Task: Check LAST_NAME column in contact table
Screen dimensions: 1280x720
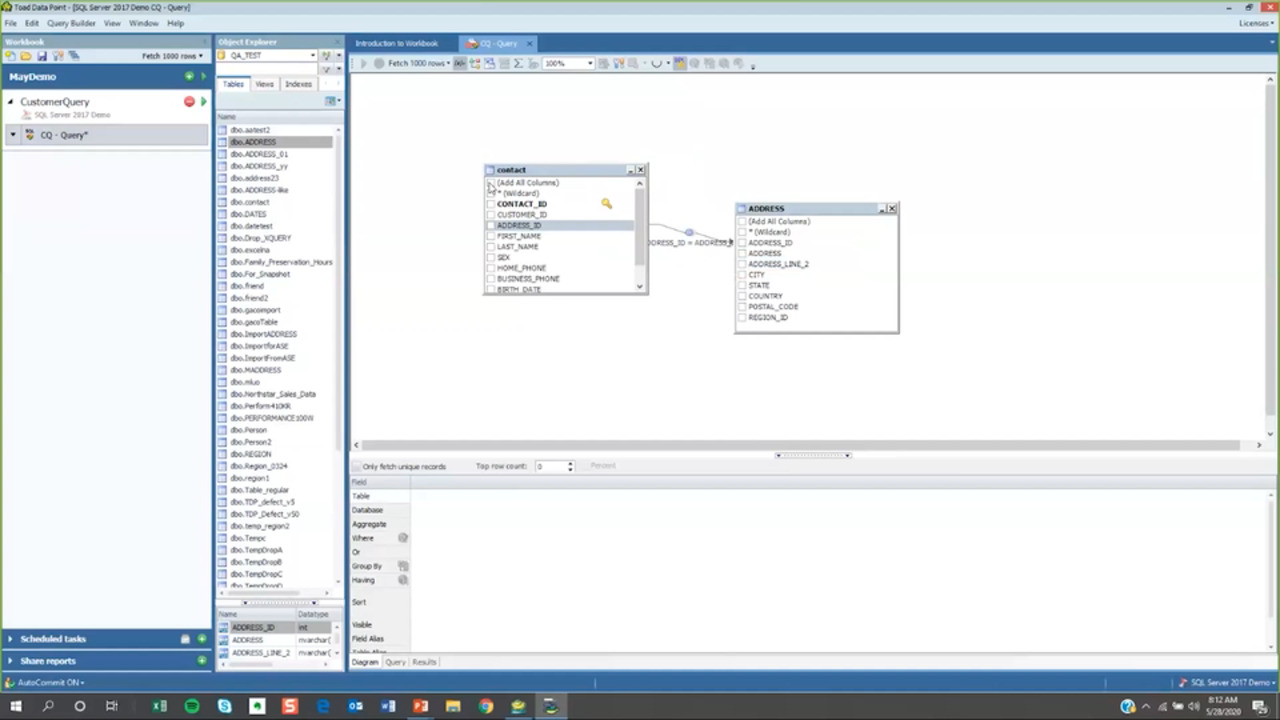Action: [491, 246]
